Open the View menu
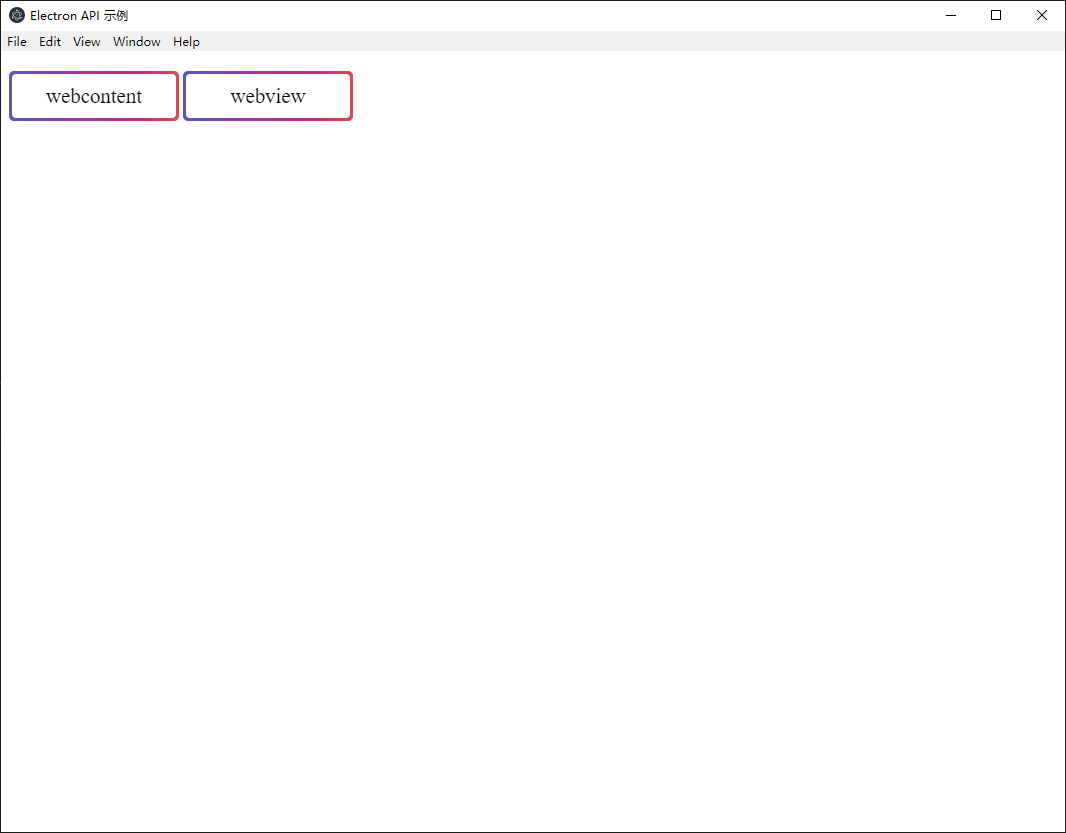 (x=86, y=41)
